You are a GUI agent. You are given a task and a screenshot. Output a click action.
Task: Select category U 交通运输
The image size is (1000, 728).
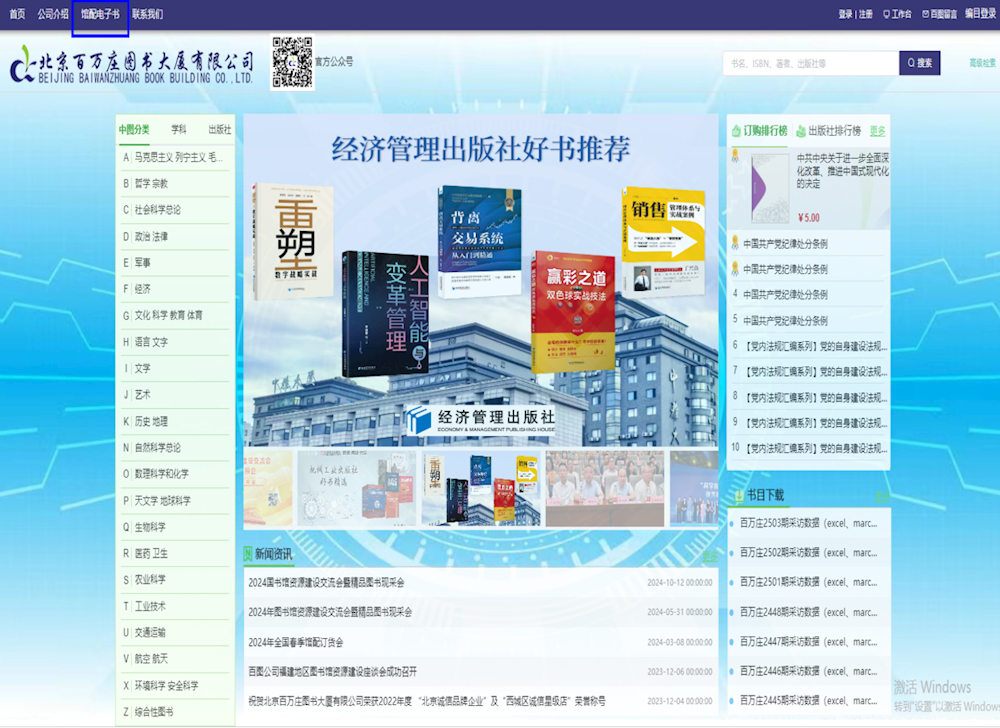(175, 632)
